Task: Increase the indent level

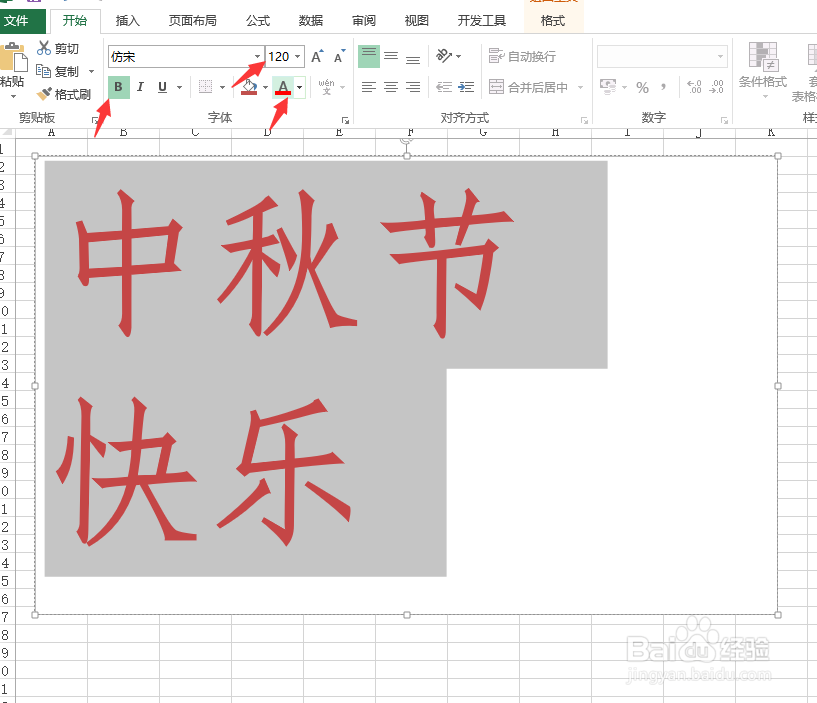Action: coord(466,87)
